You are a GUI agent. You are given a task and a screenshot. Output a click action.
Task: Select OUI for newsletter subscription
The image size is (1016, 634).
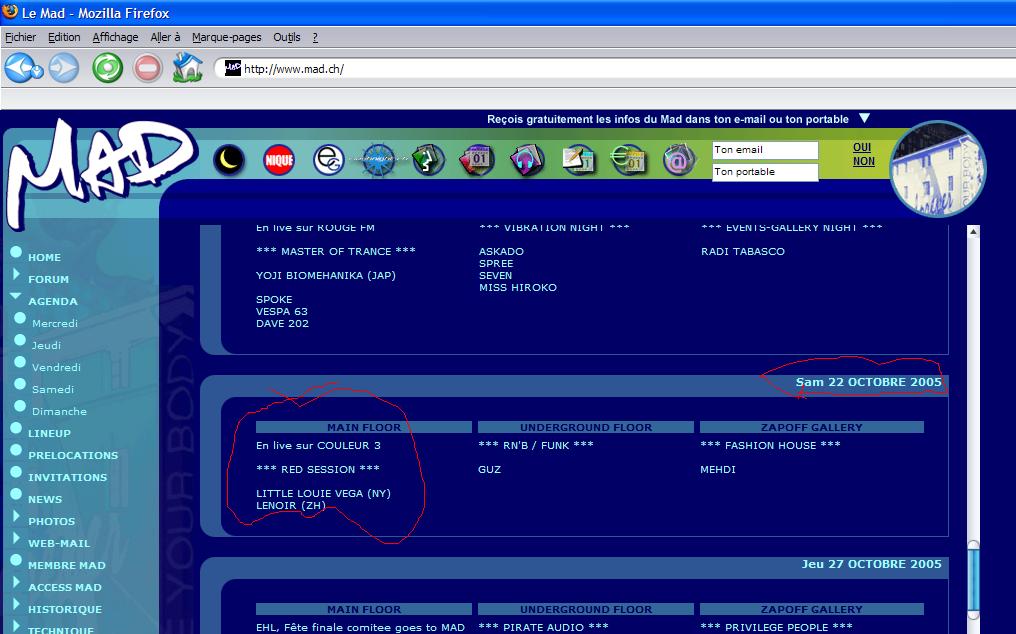pos(862,148)
